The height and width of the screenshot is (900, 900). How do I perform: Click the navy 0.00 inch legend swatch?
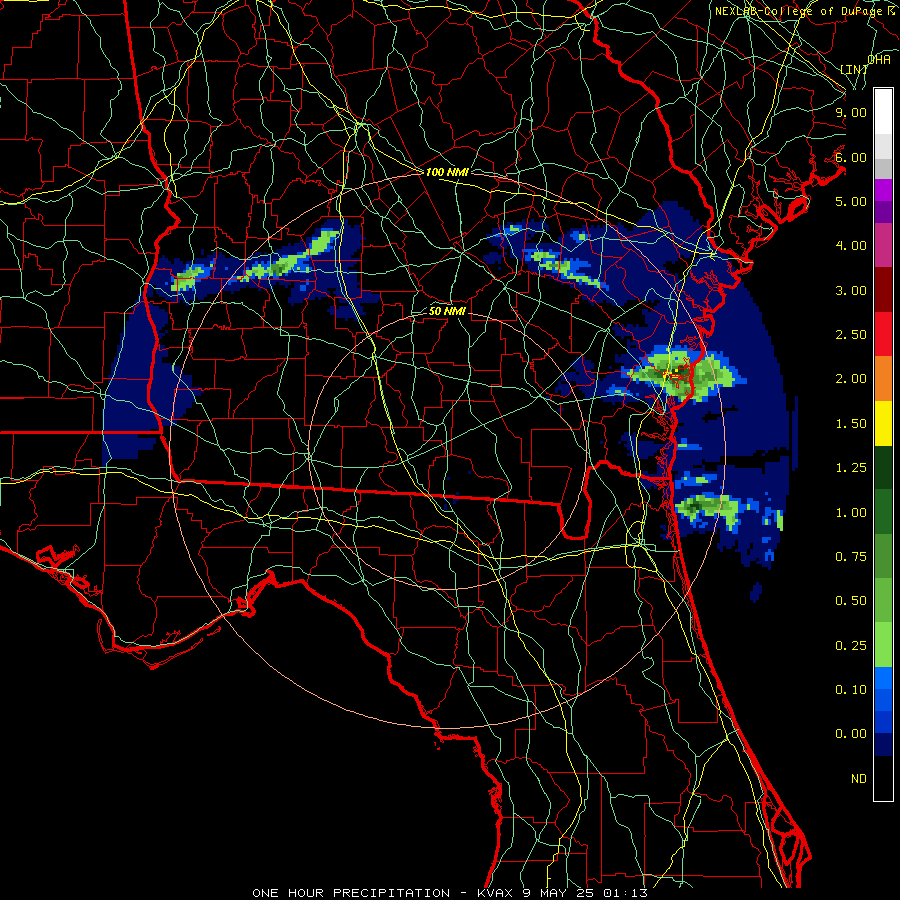883,745
